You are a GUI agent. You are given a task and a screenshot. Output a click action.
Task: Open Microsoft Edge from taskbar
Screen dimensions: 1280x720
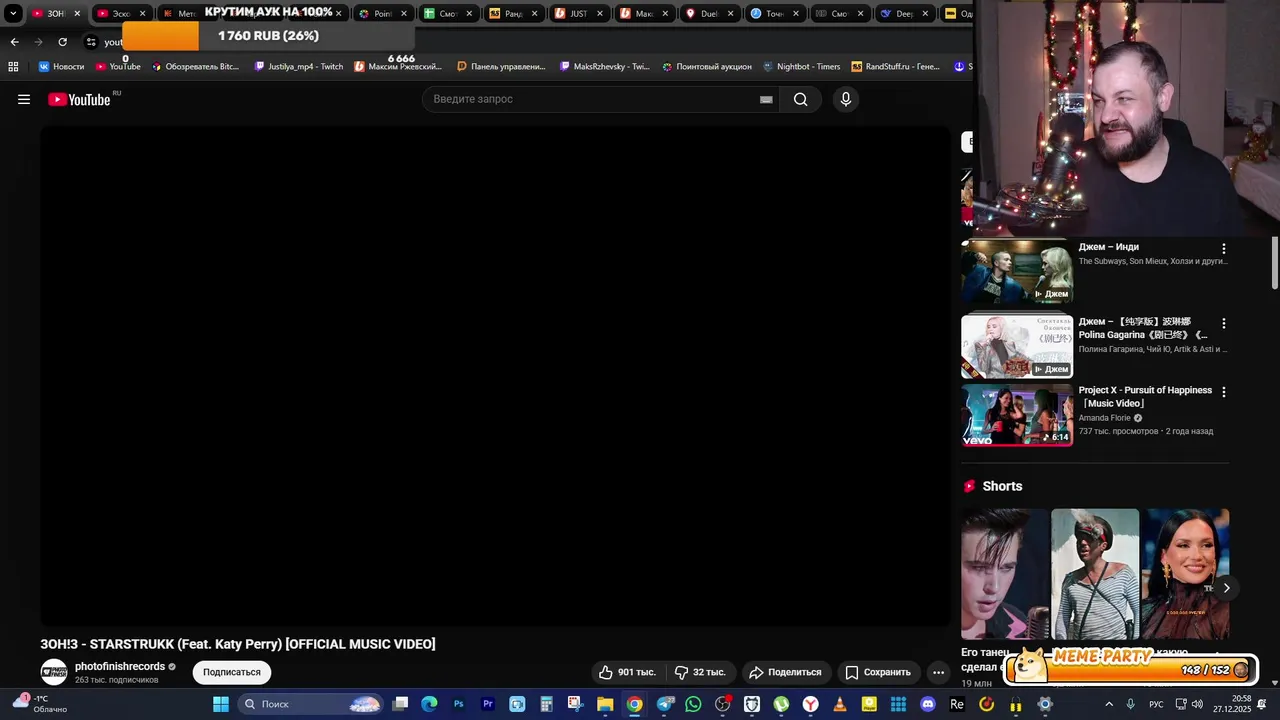tap(429, 704)
